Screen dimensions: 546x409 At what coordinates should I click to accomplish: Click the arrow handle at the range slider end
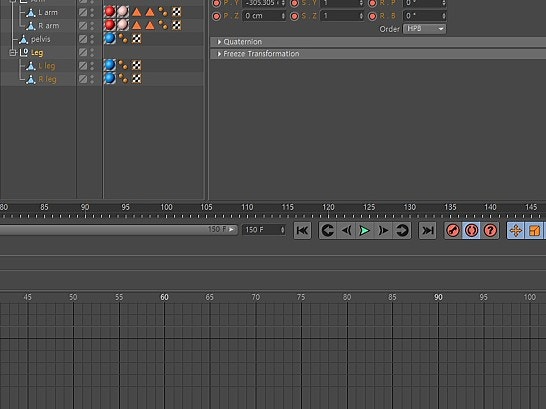point(232,229)
